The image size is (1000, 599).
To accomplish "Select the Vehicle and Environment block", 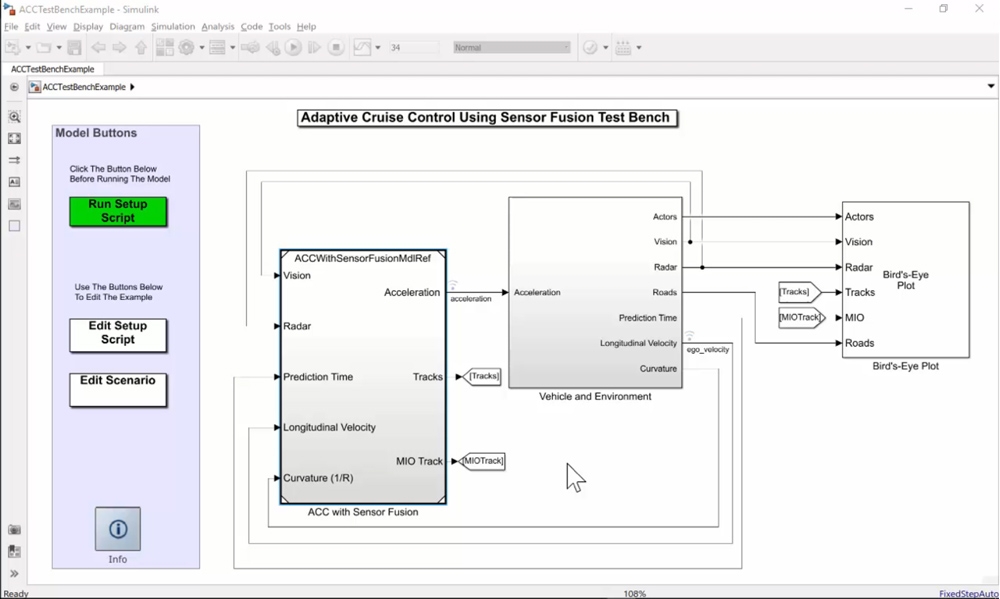I will [595, 292].
